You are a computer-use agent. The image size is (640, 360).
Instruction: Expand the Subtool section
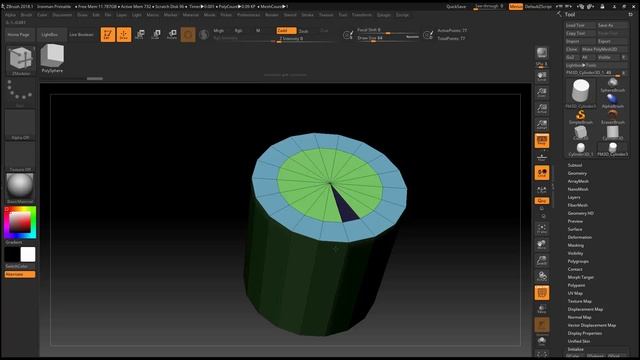tap(575, 165)
